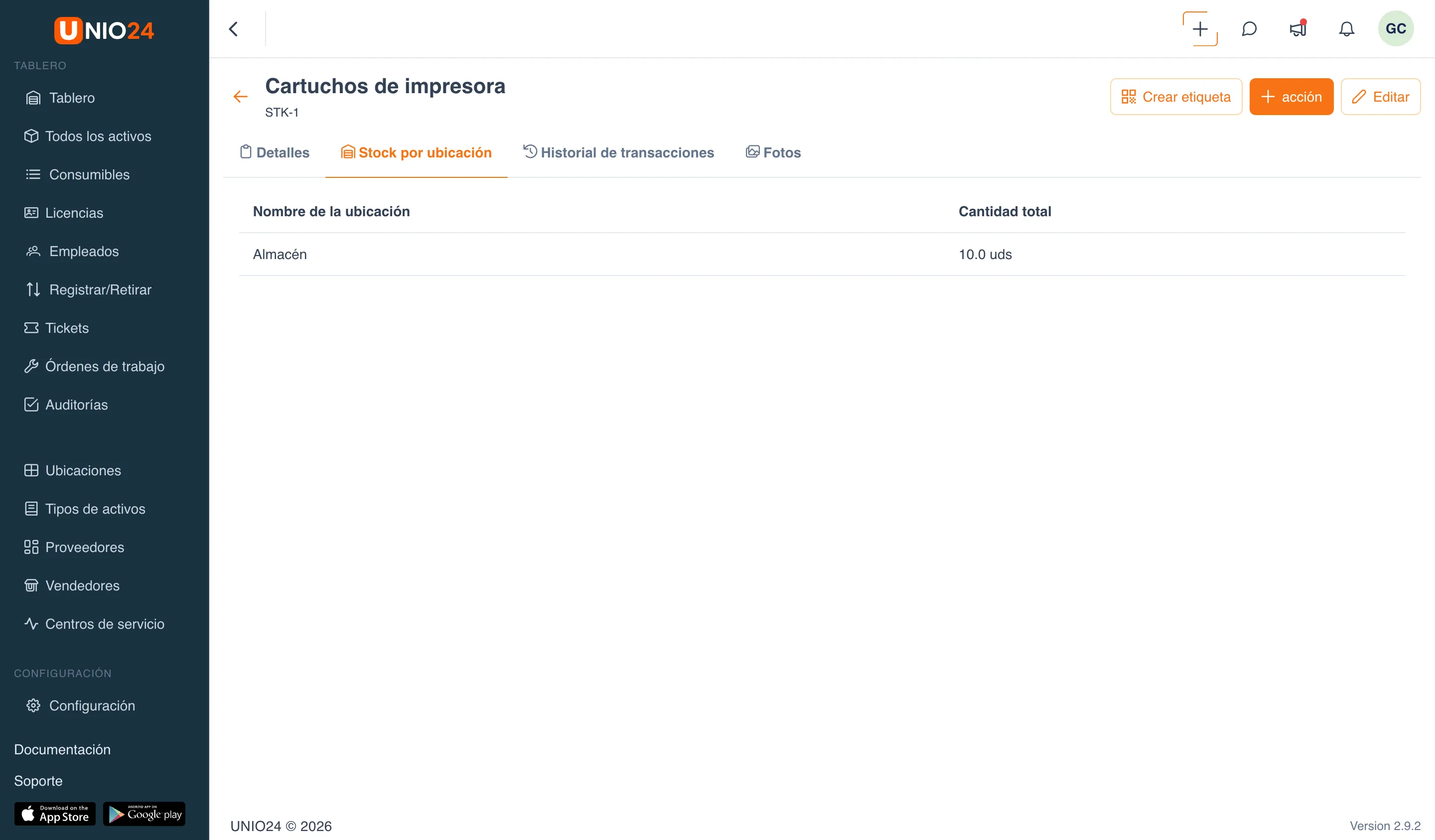1435x840 pixels.
Task: Collapse the sidebar with the chevron
Action: point(234,29)
